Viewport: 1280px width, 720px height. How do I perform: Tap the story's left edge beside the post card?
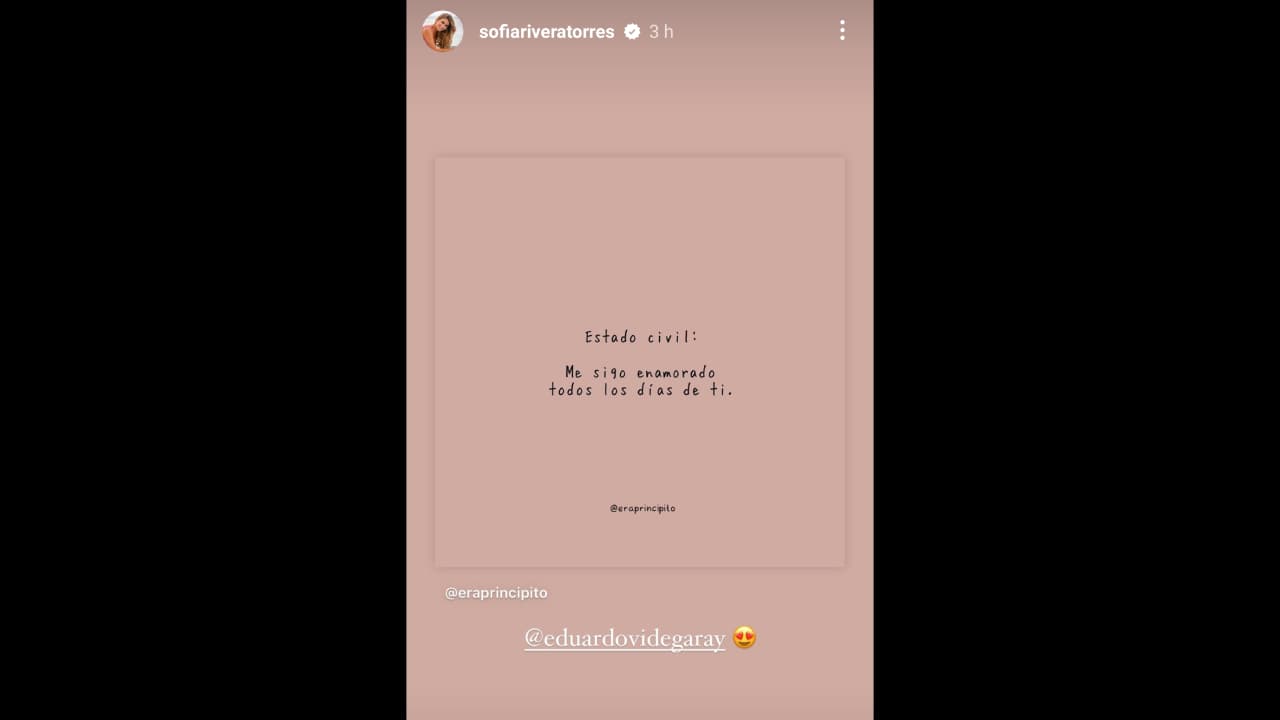(420, 362)
